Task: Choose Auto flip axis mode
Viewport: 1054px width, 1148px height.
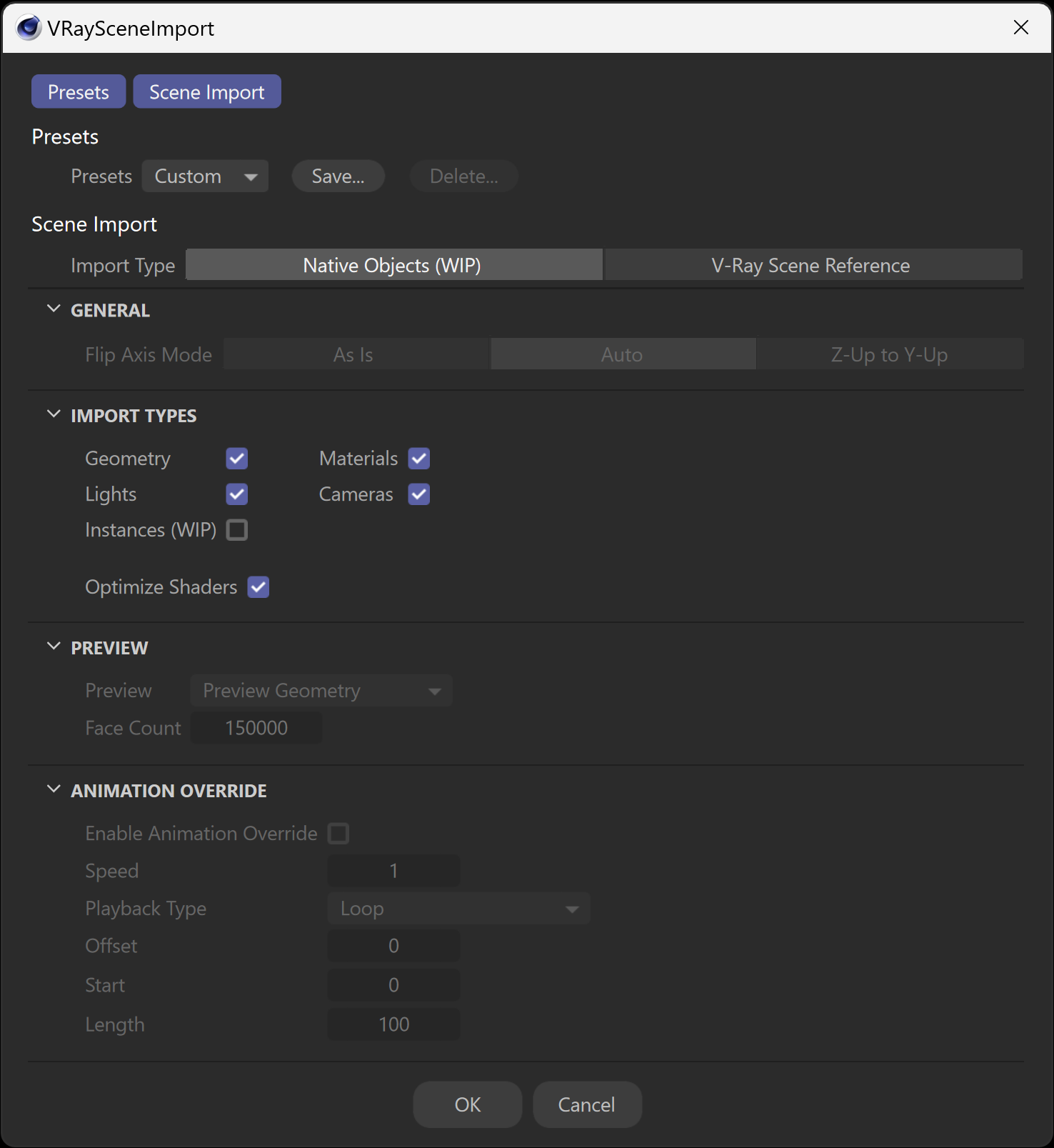Action: point(623,354)
